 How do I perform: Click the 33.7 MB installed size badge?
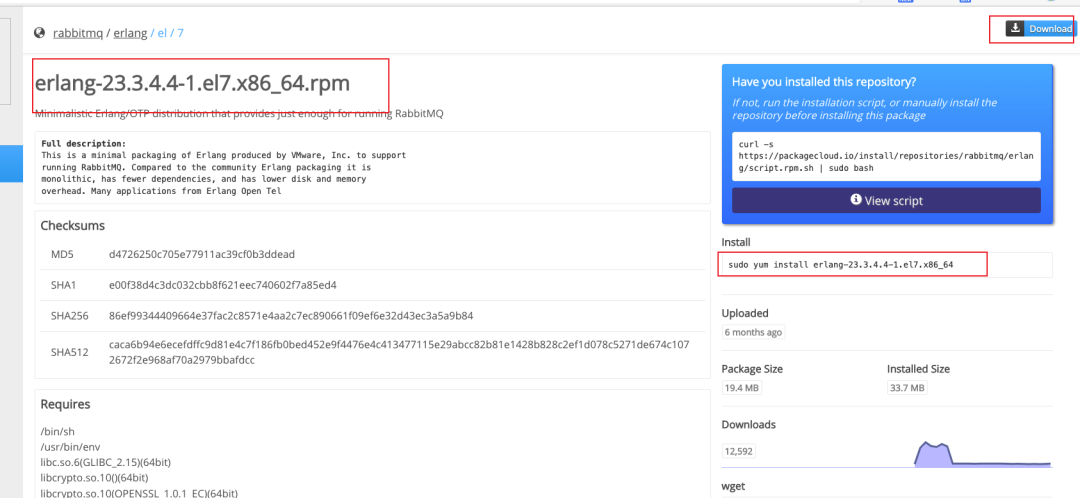pos(908,388)
